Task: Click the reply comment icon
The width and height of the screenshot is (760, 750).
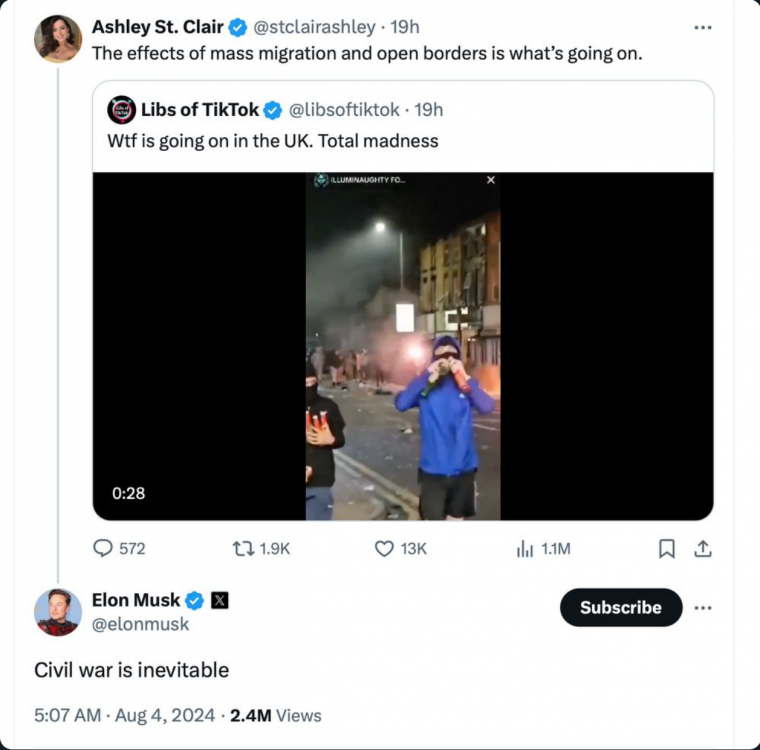Action: tap(103, 548)
